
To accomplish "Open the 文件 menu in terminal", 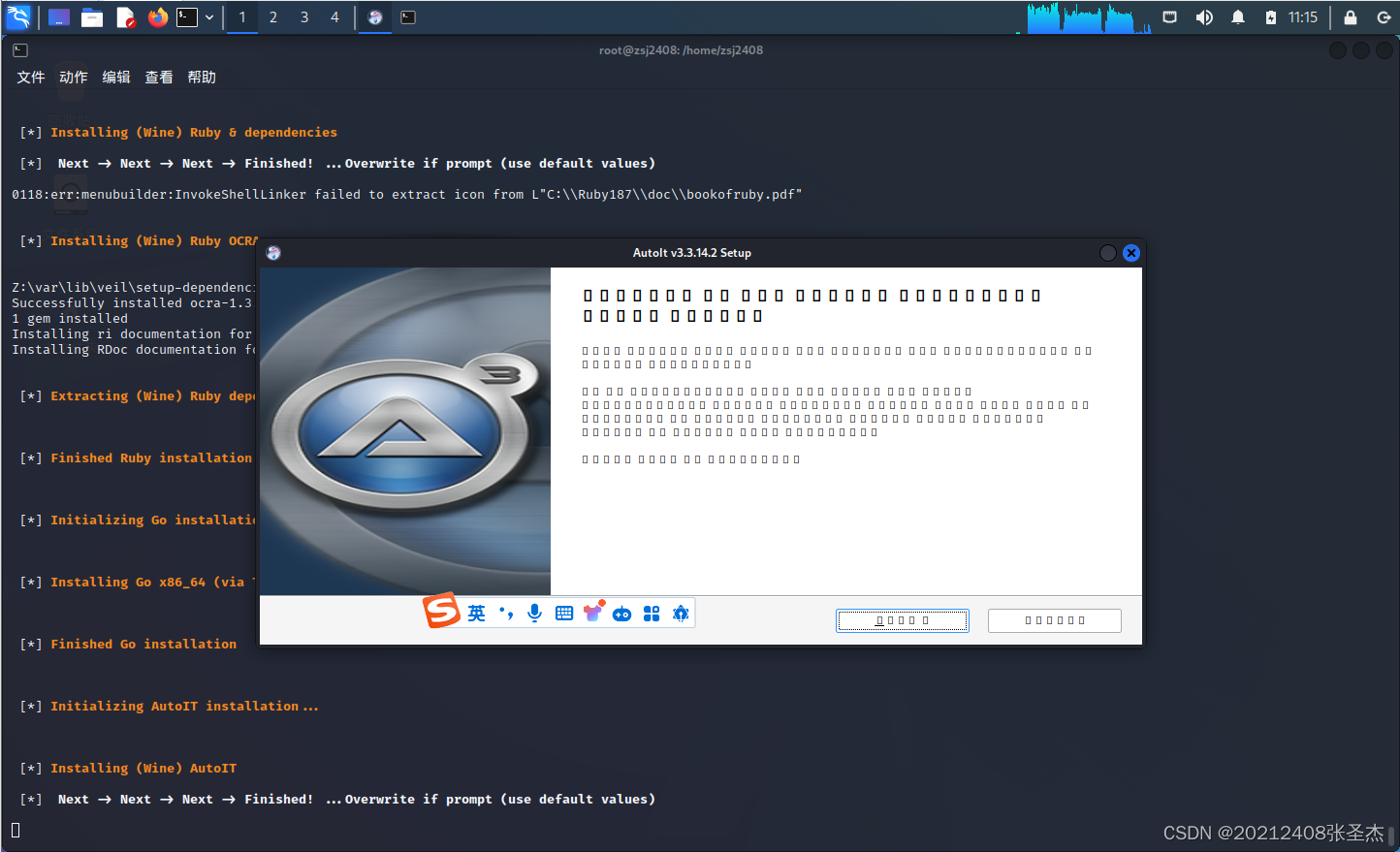I will [31, 78].
